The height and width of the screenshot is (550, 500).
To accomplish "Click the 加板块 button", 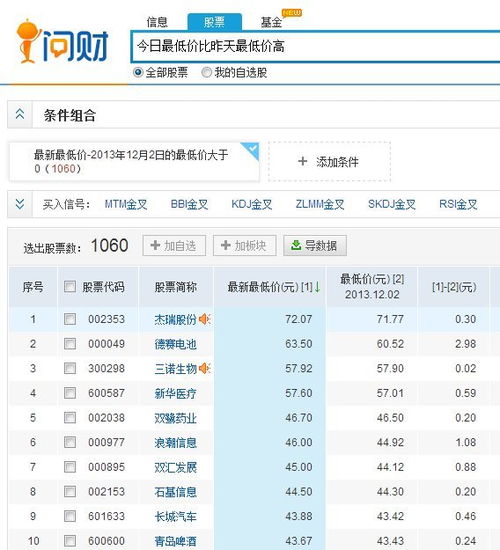I will pos(245,246).
